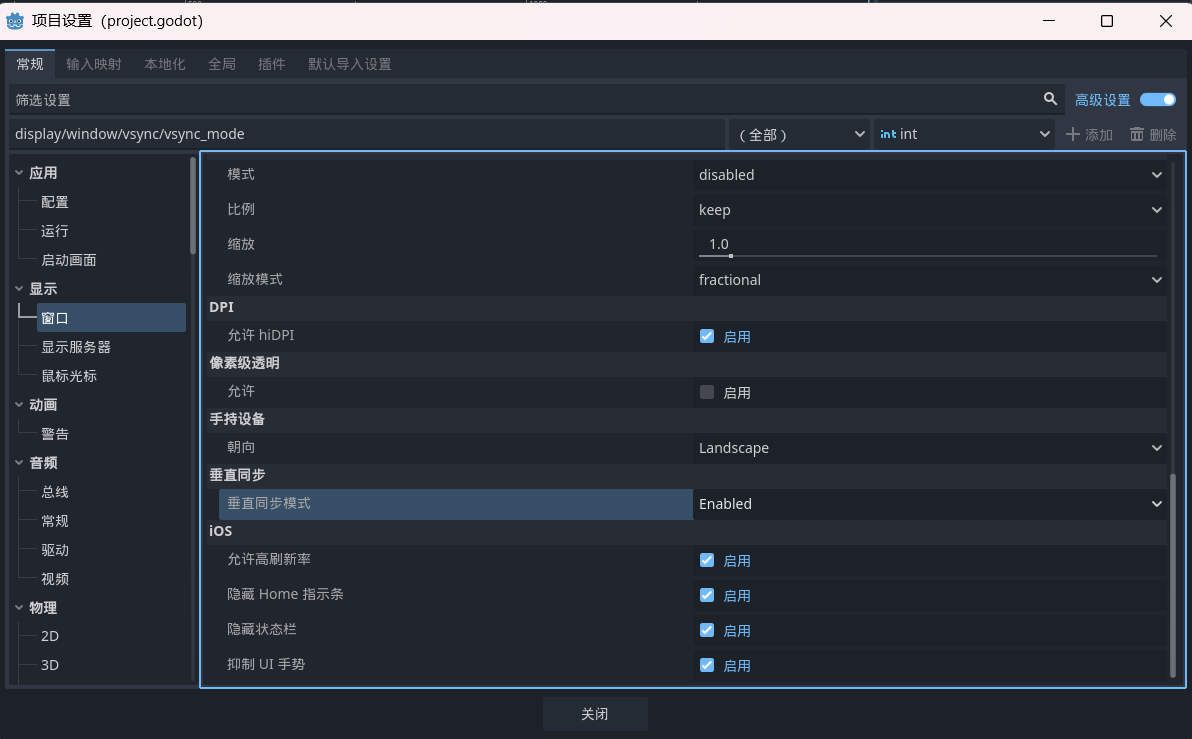This screenshot has width=1192, height=739.
Task: Uncheck 允许 hiDPI checkbox
Action: click(707, 336)
